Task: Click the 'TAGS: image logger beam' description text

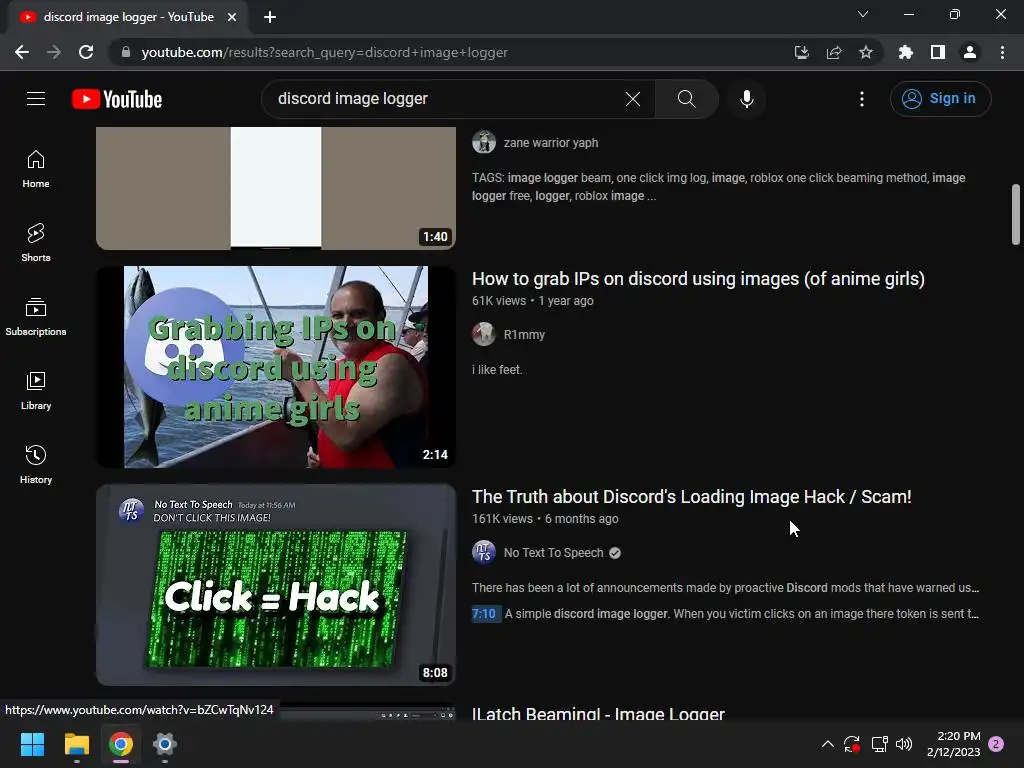Action: tap(718, 187)
